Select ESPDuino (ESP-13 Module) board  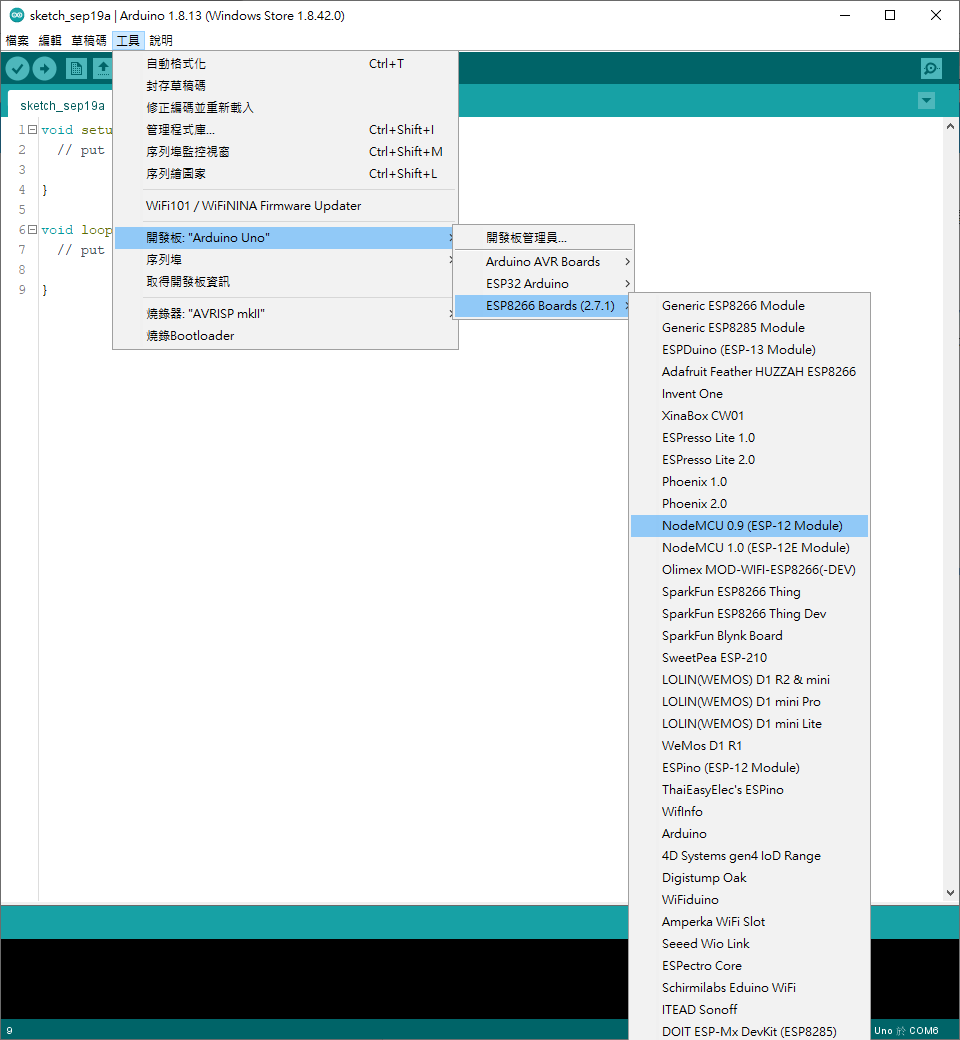749,350
